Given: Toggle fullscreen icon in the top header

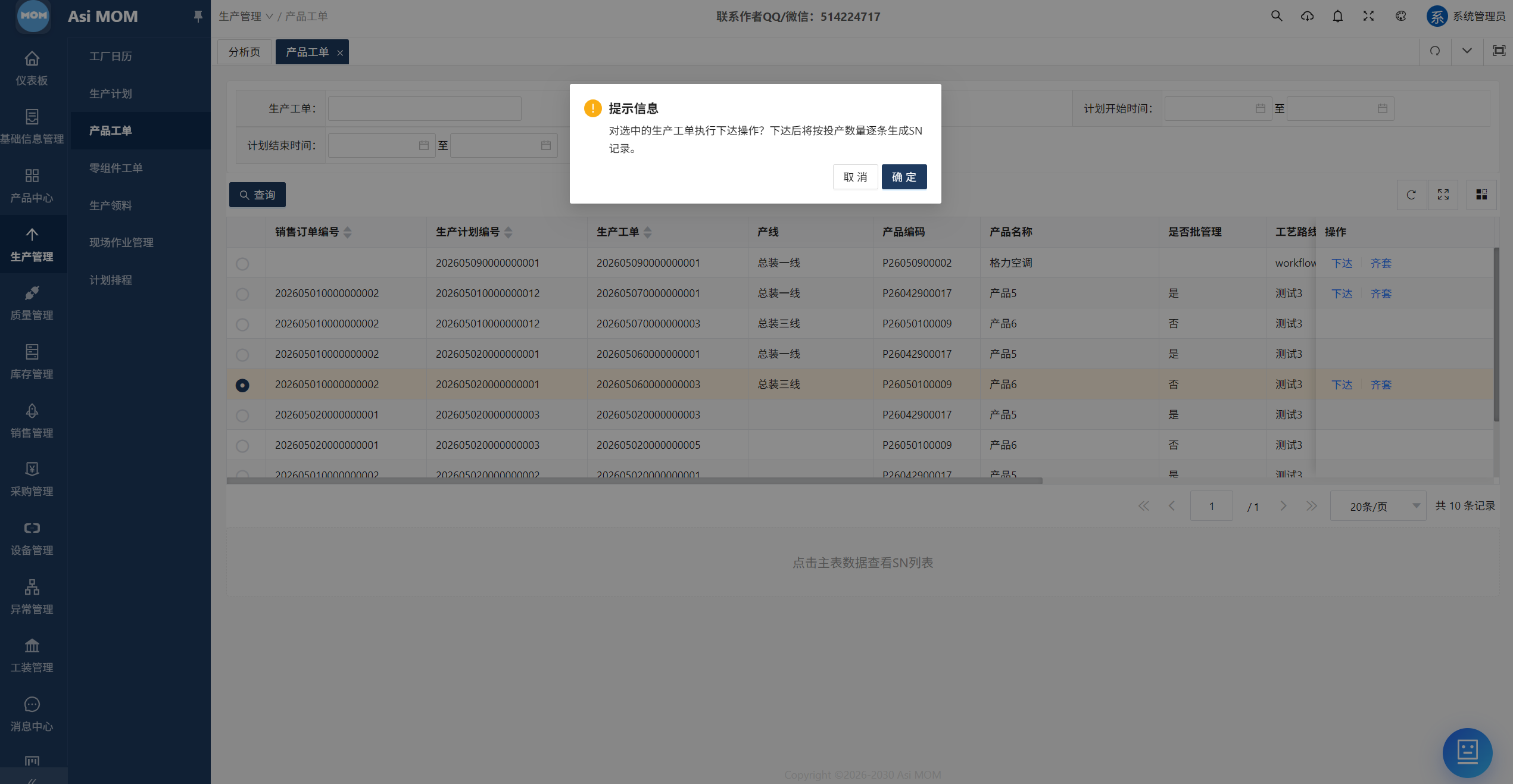Looking at the screenshot, I should pos(1369,16).
